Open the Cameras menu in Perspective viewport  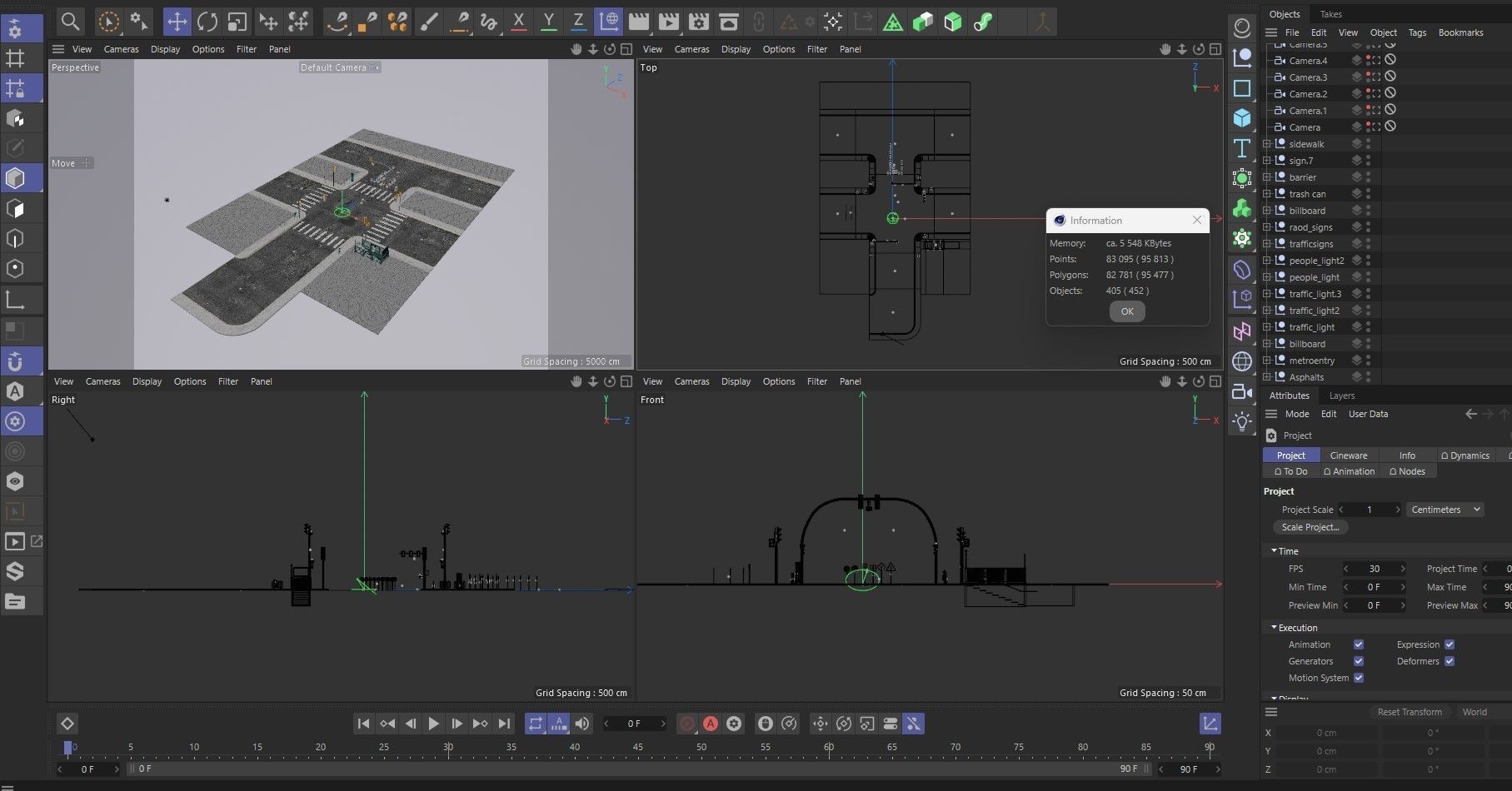click(x=121, y=49)
